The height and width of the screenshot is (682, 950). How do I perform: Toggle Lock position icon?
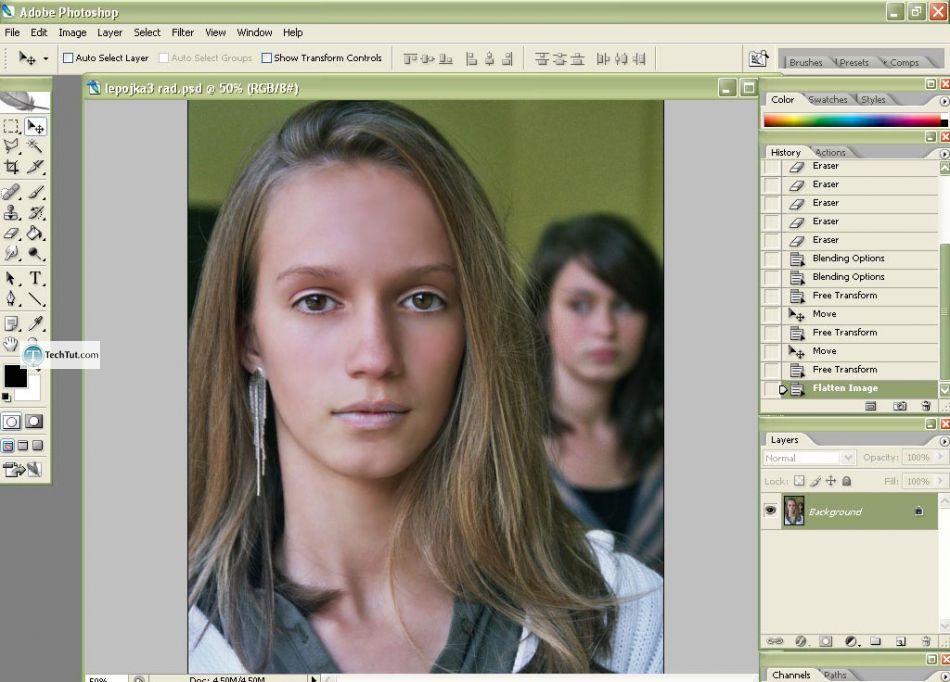click(x=831, y=481)
